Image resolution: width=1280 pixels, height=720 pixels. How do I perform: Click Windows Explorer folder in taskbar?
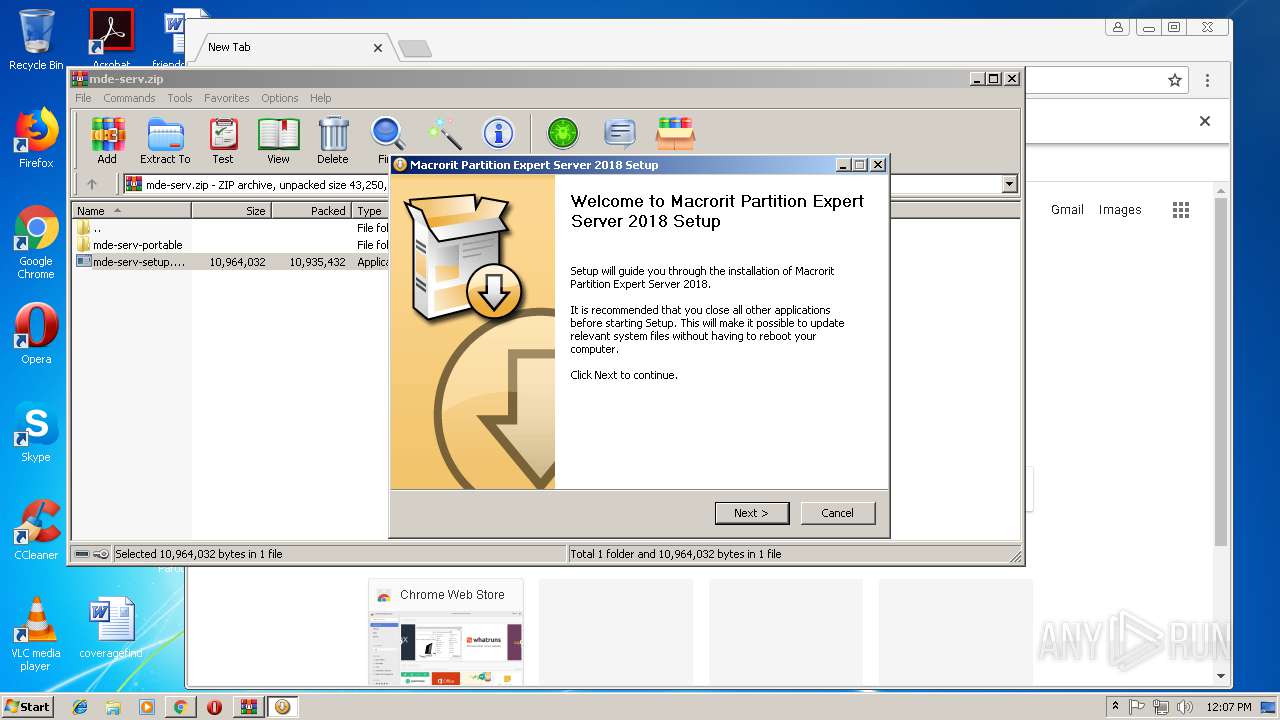click(113, 707)
